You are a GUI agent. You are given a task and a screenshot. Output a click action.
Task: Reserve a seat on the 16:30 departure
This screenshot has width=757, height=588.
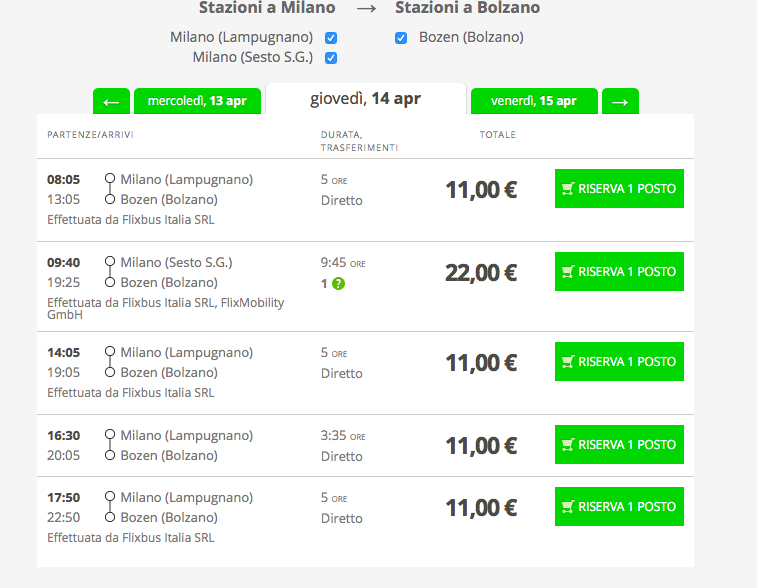click(x=619, y=445)
